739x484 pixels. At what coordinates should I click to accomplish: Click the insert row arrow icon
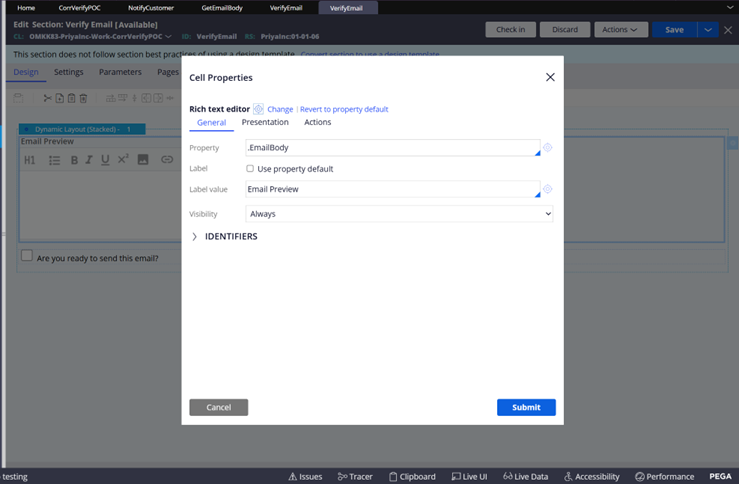click(110, 98)
